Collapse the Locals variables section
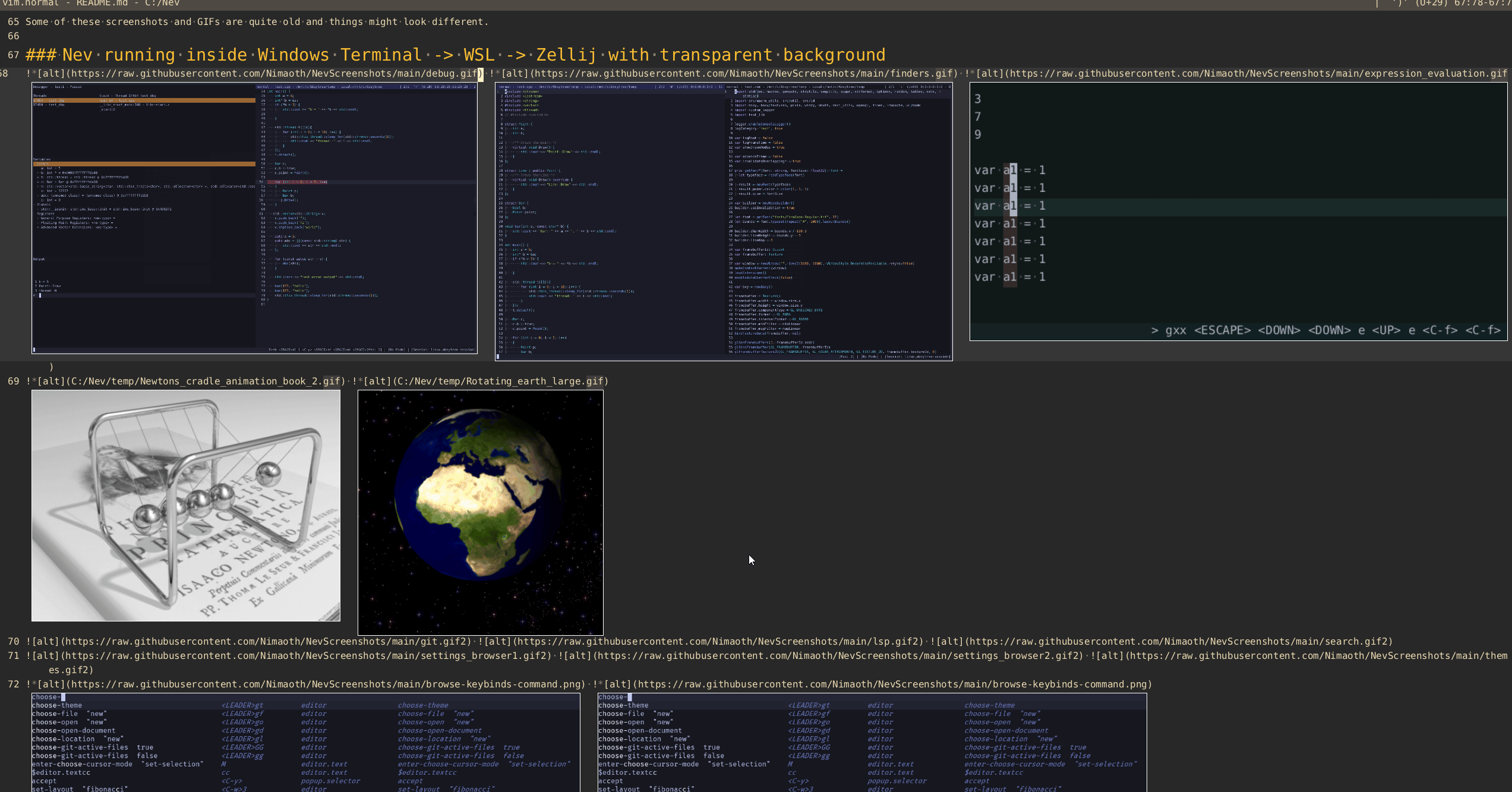 click(x=43, y=164)
